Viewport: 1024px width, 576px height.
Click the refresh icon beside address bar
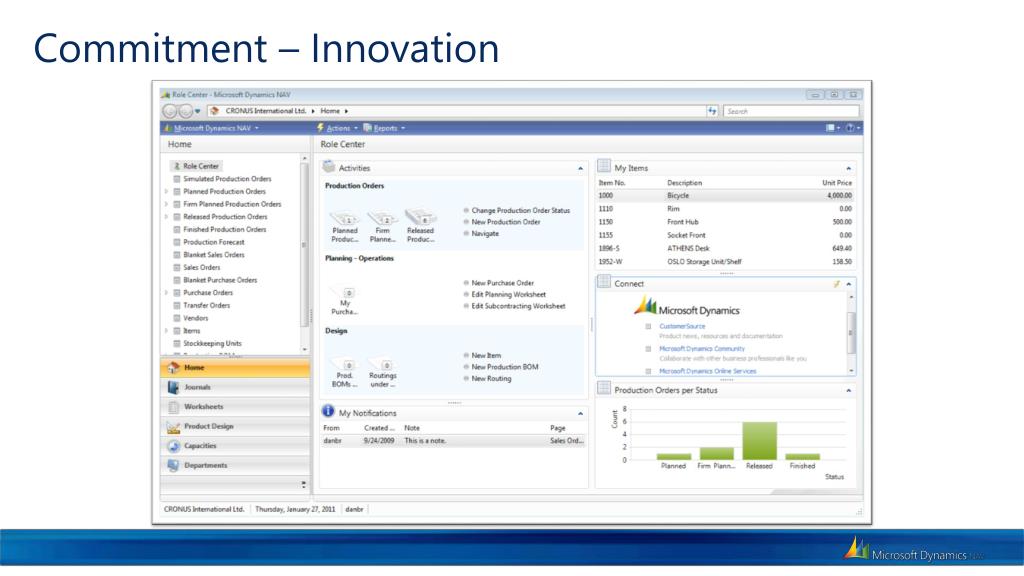[712, 111]
